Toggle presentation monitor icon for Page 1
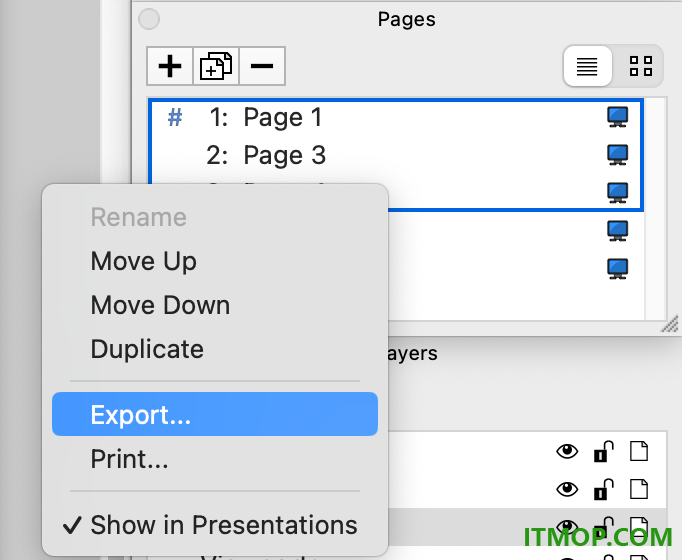Screen dimensions: 682x560 pyautogui.click(x=618, y=117)
